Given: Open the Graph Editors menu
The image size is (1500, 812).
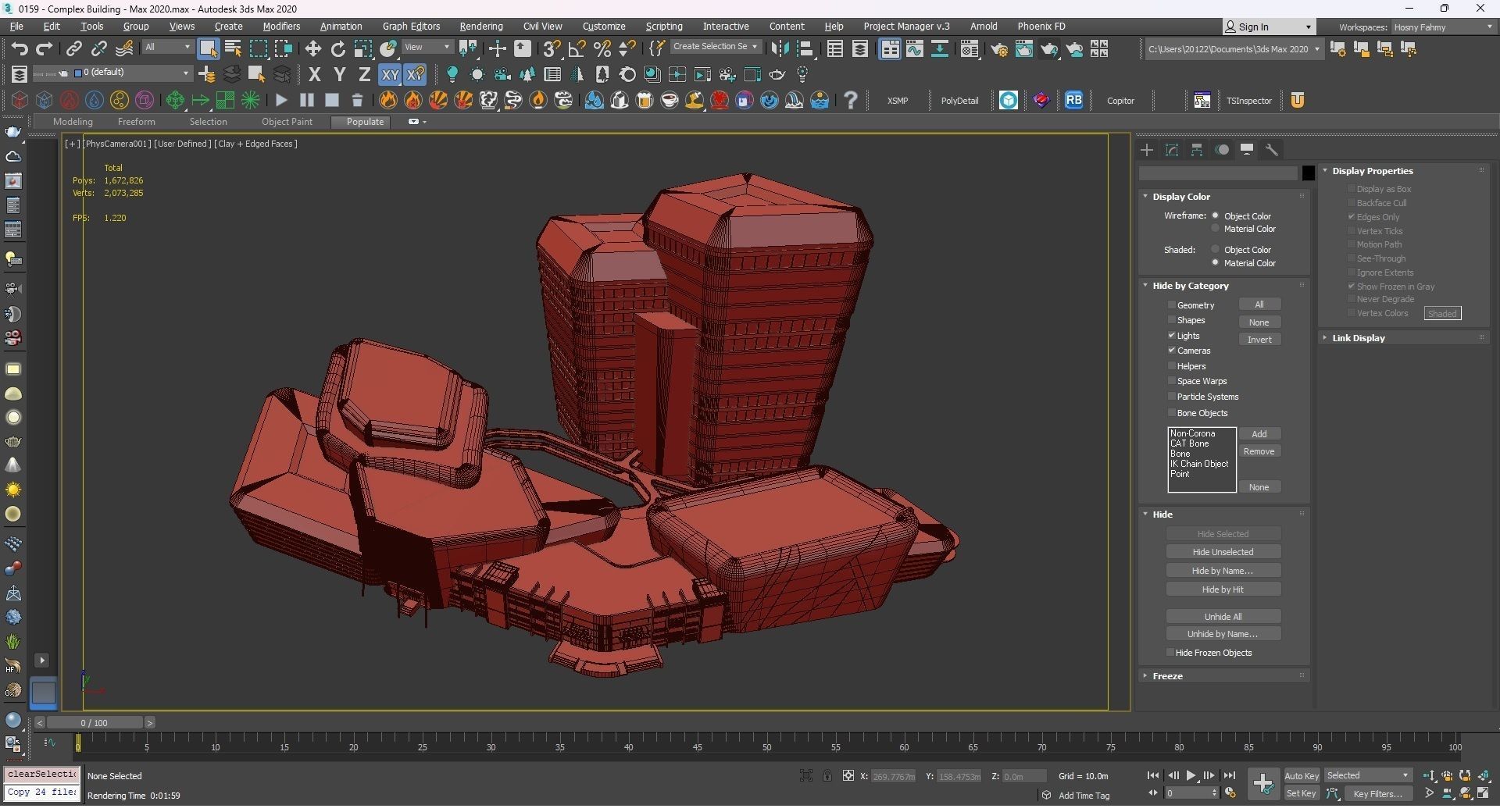Looking at the screenshot, I should tap(411, 27).
